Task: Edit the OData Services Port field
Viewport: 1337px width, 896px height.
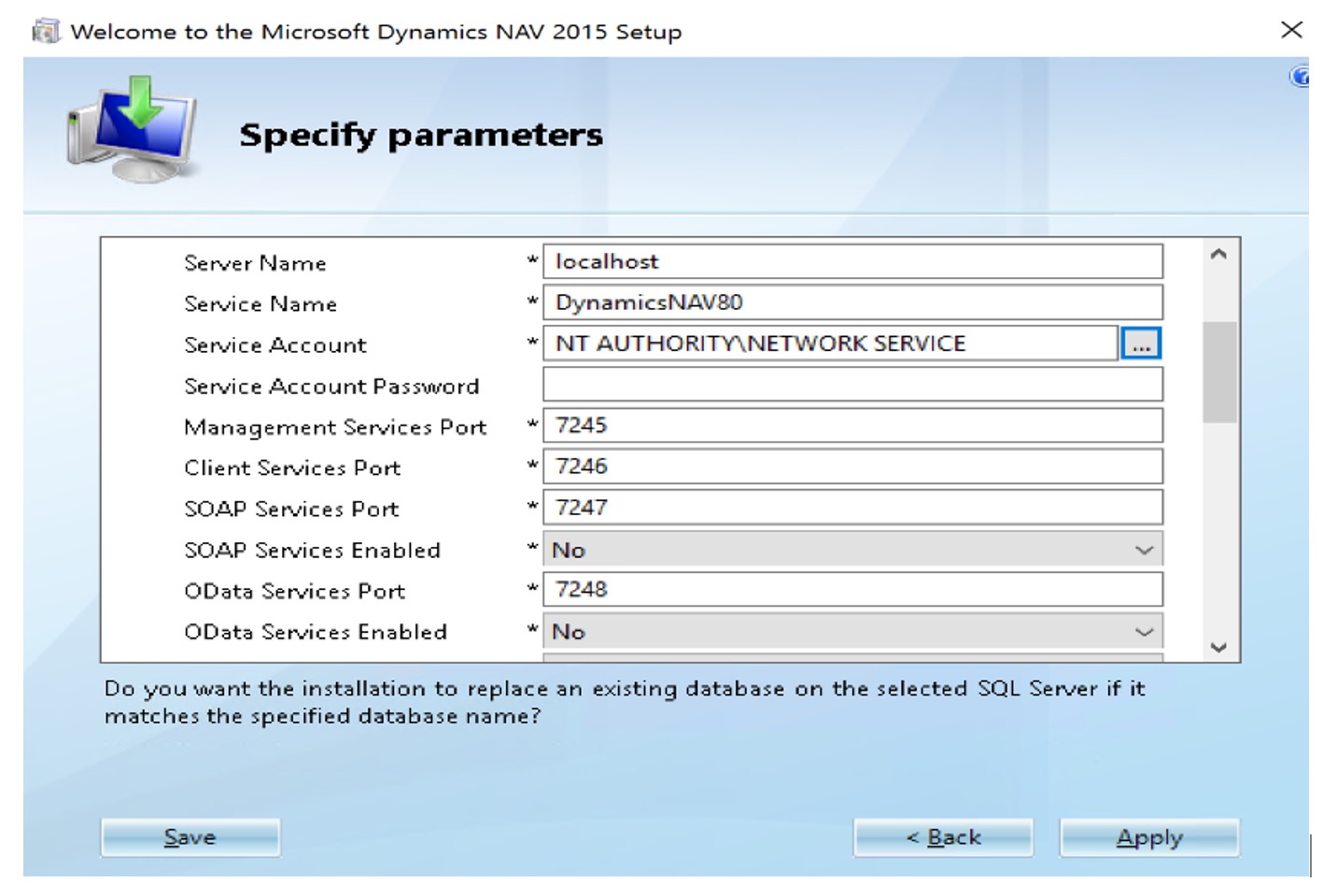Action: click(x=852, y=590)
